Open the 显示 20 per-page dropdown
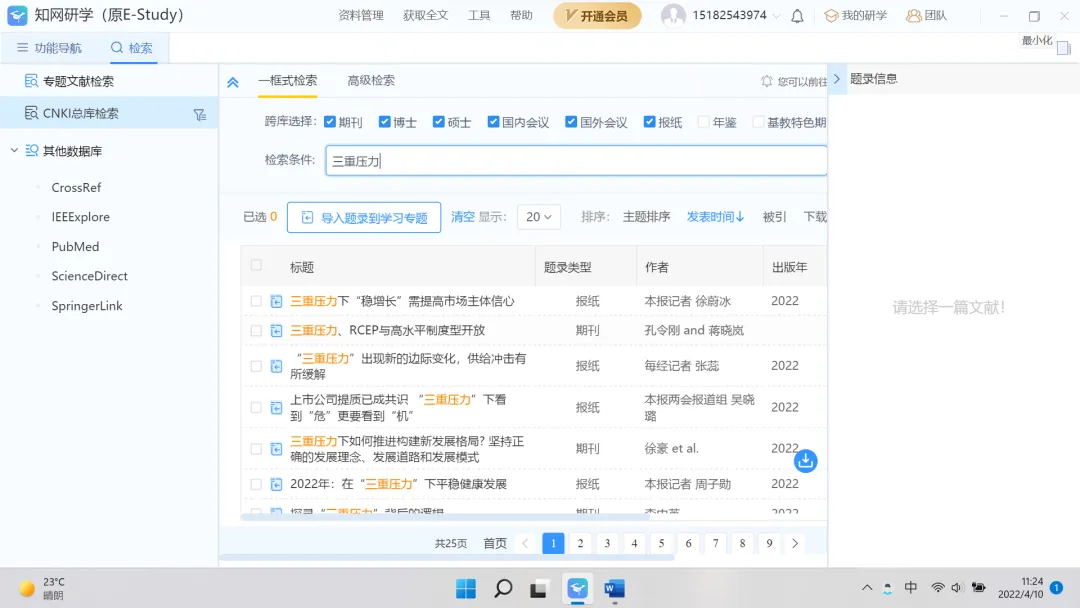 539,217
